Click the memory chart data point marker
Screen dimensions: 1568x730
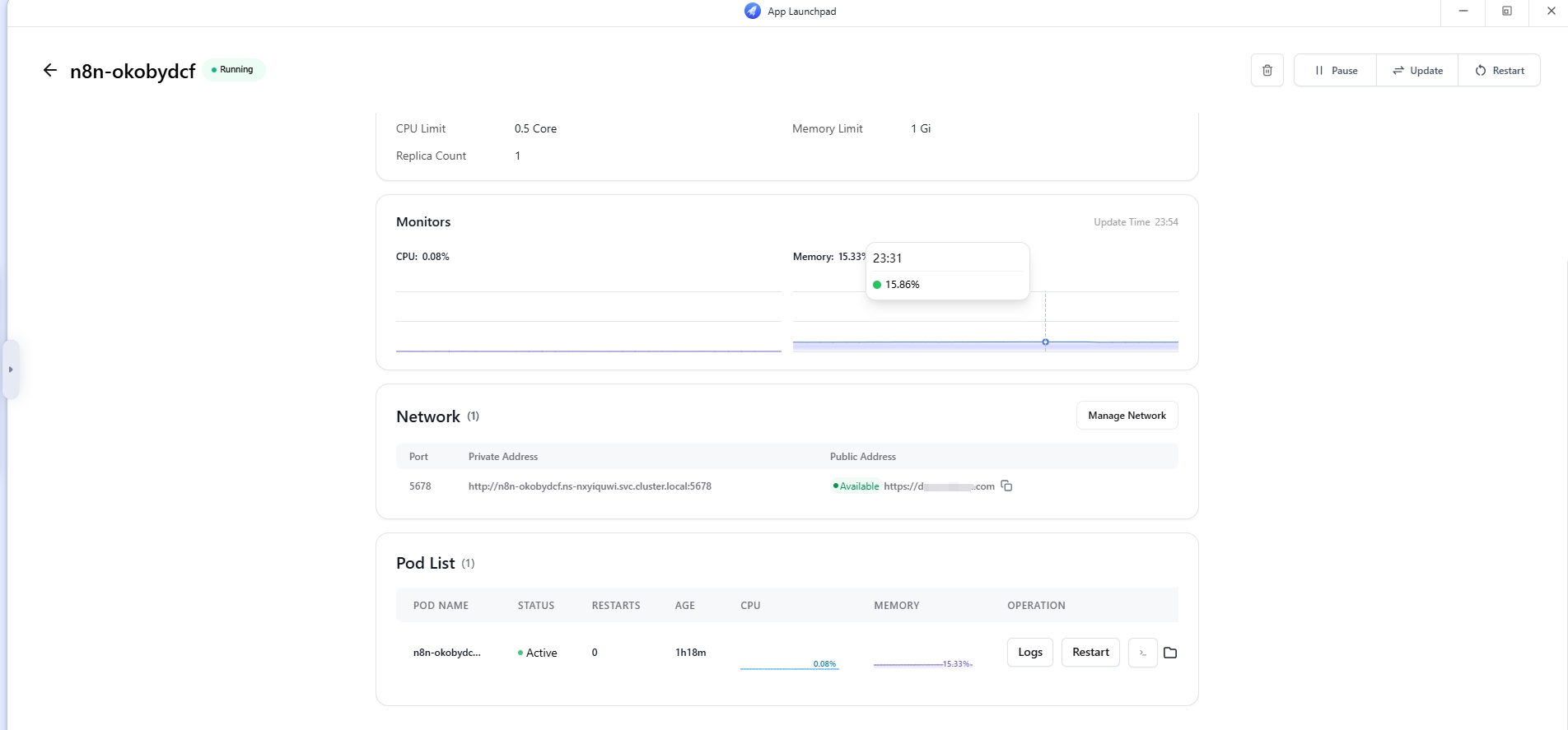point(1045,342)
